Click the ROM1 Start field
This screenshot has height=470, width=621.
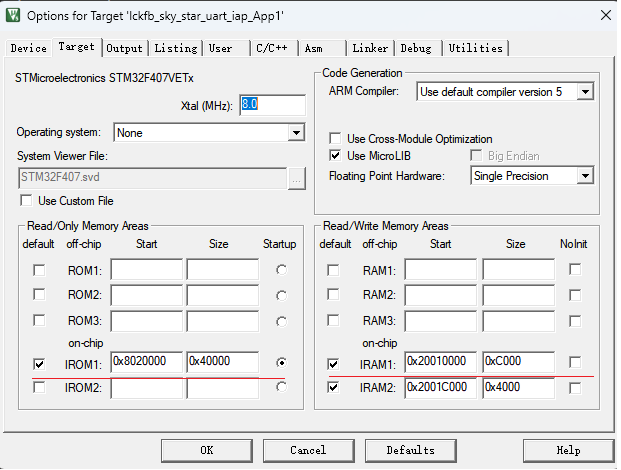147,270
